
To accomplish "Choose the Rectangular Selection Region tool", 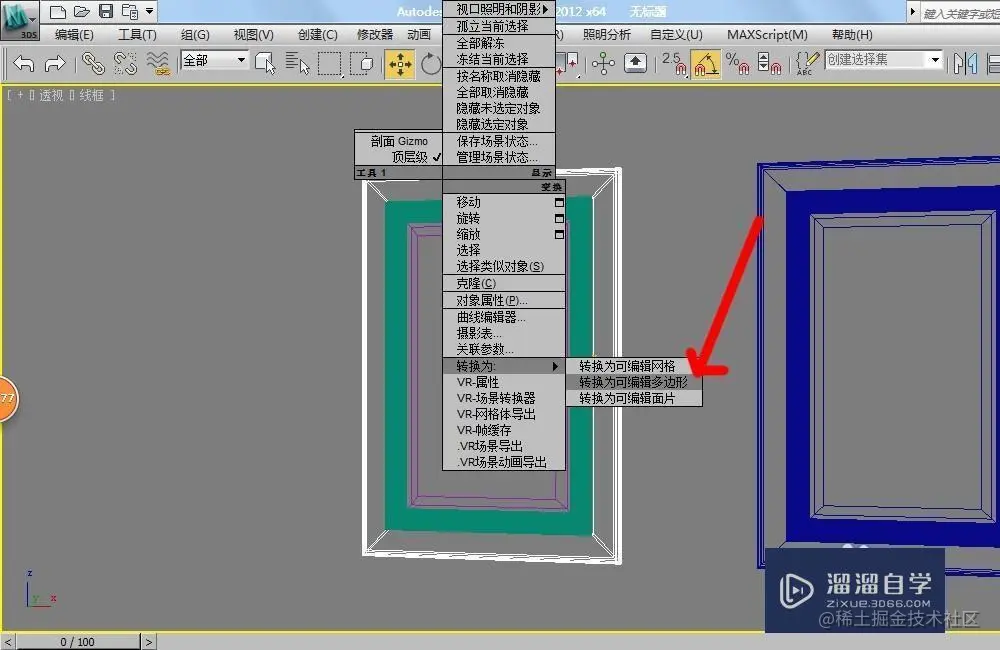I will point(329,64).
